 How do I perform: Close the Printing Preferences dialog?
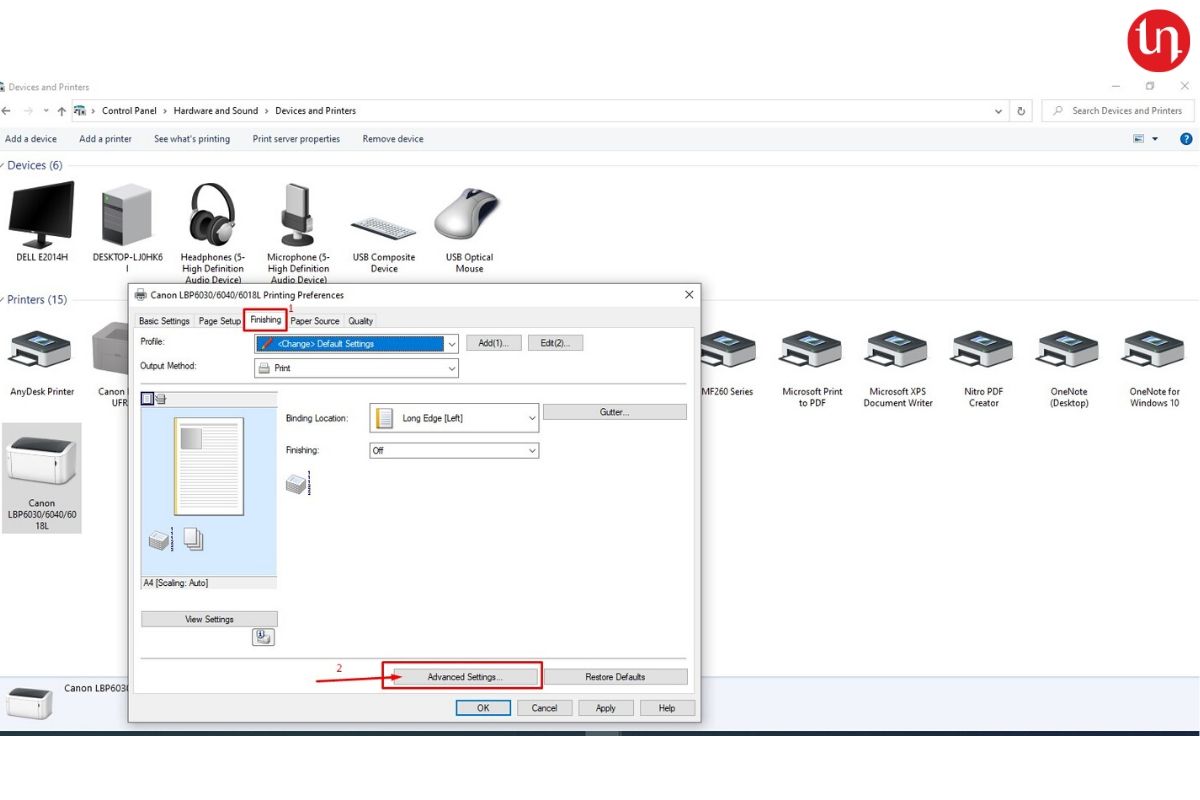click(689, 295)
